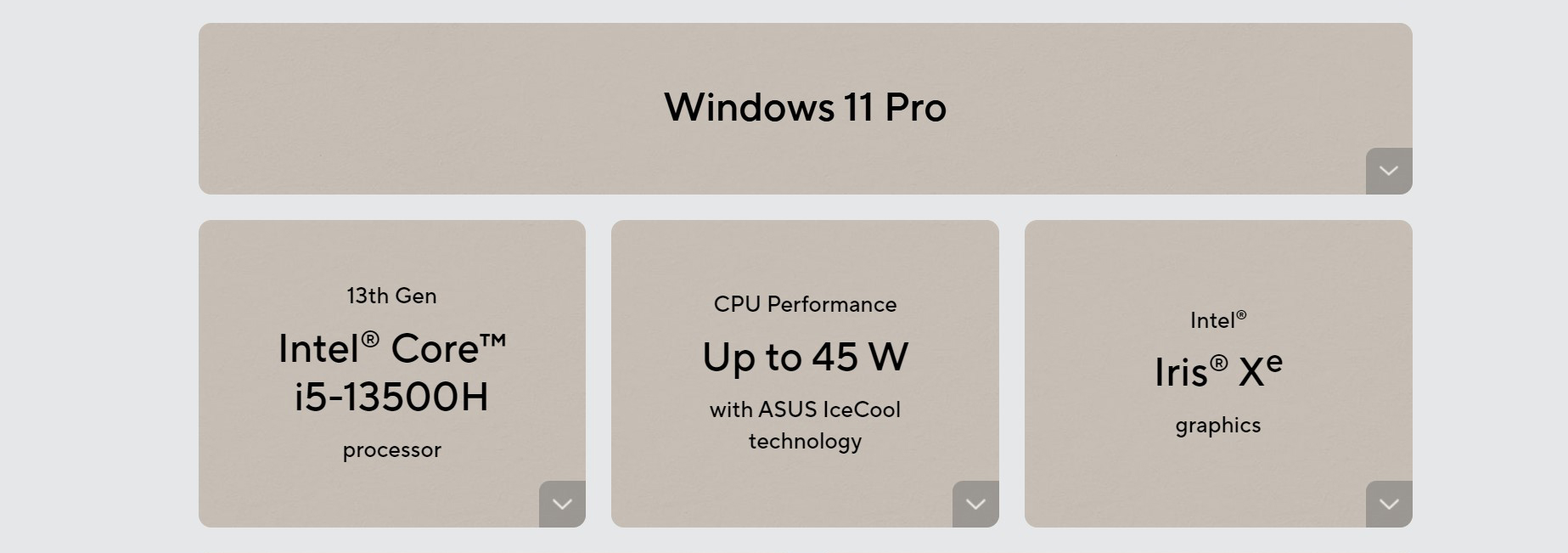Open the ASUS IceCool performance card
1568x553 pixels.
805,374
